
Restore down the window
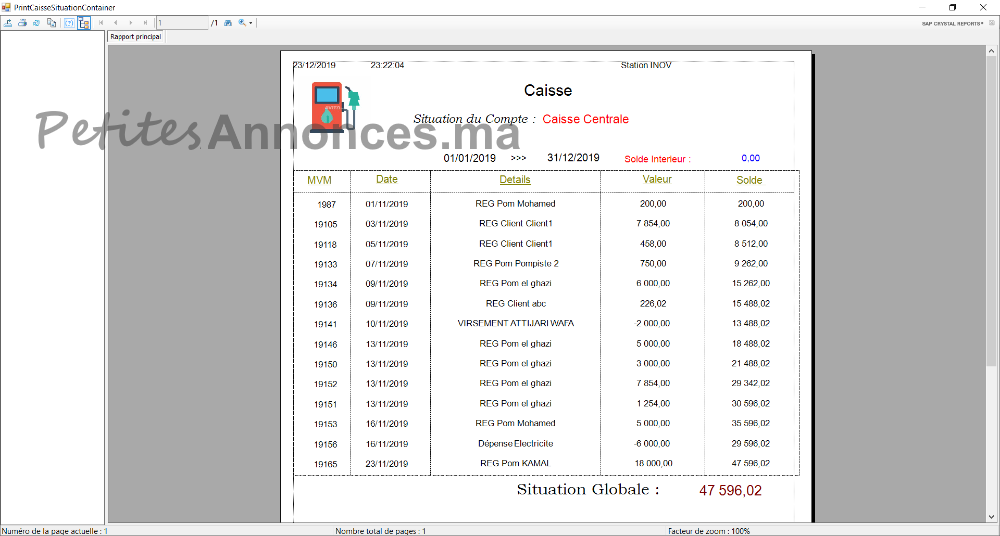[x=953, y=7]
